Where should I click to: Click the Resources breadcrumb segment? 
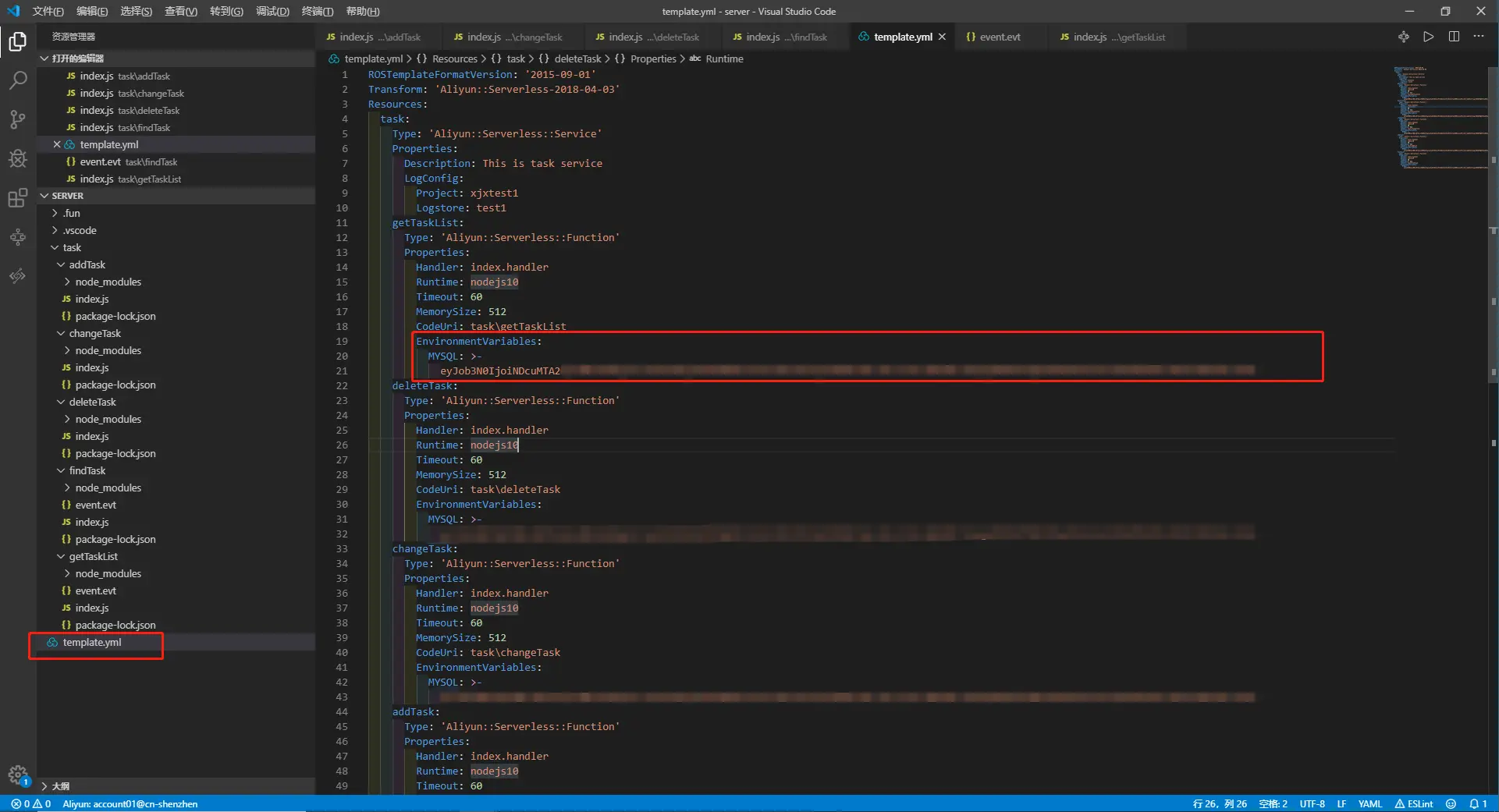(x=454, y=59)
